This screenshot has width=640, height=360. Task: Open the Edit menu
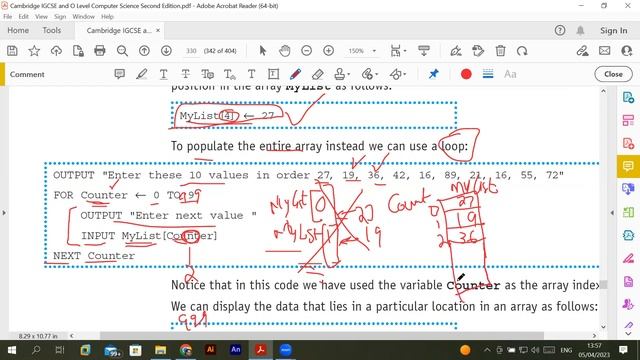pos(23,17)
